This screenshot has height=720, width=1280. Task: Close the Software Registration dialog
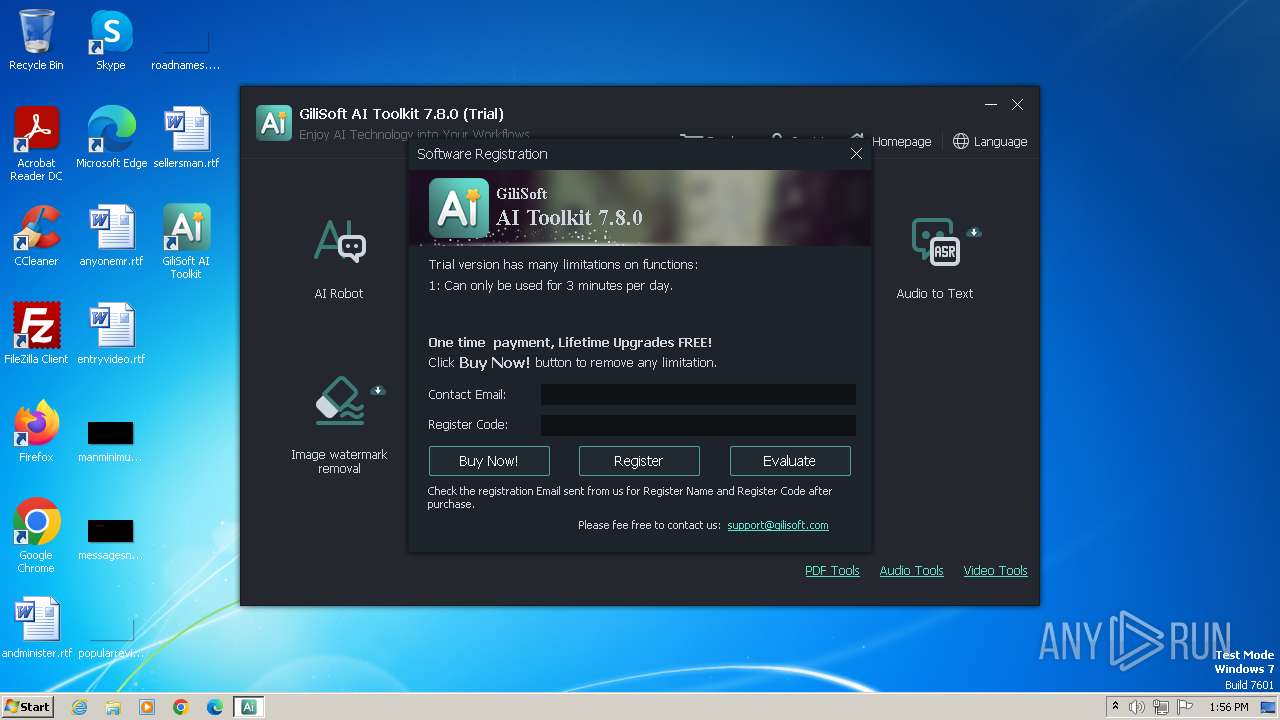pos(856,154)
